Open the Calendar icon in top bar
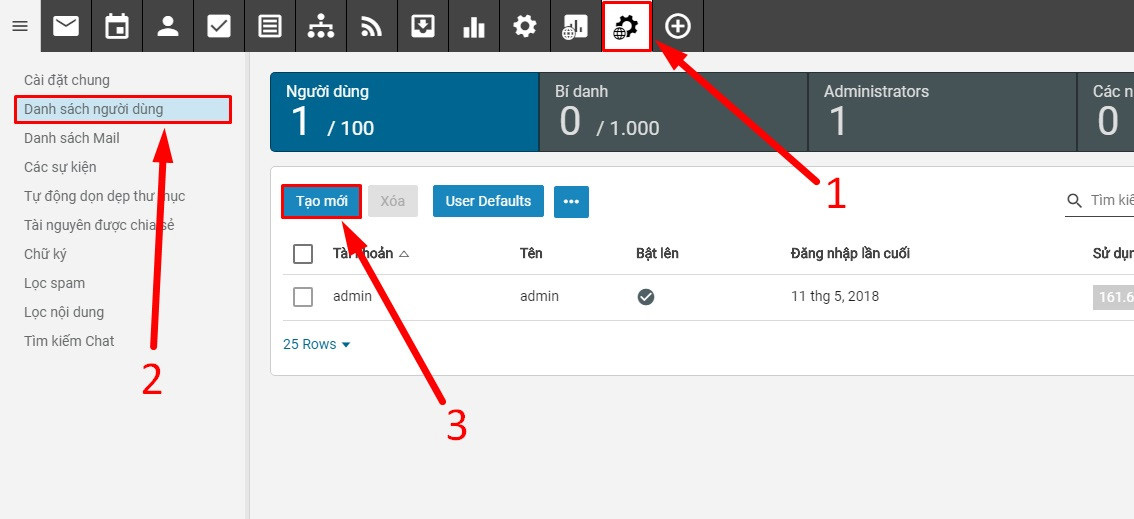 coord(117,26)
